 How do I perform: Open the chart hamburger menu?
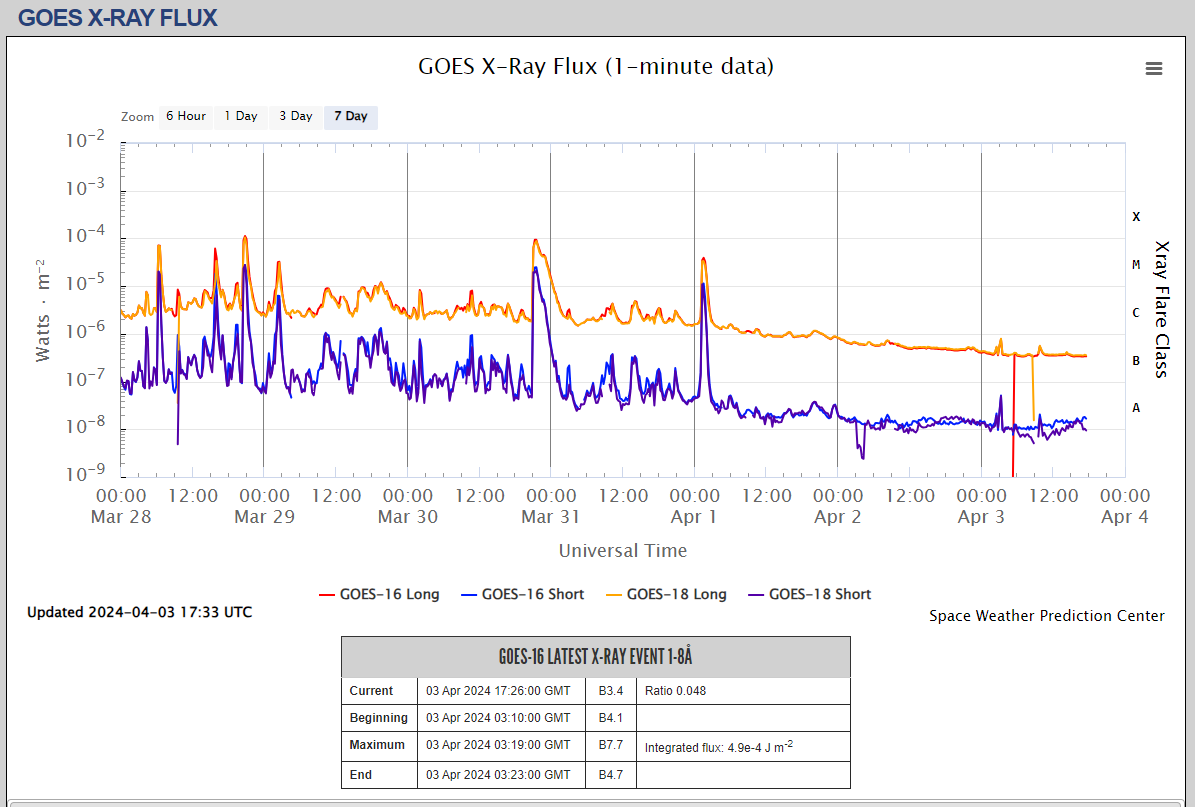(x=1153, y=69)
